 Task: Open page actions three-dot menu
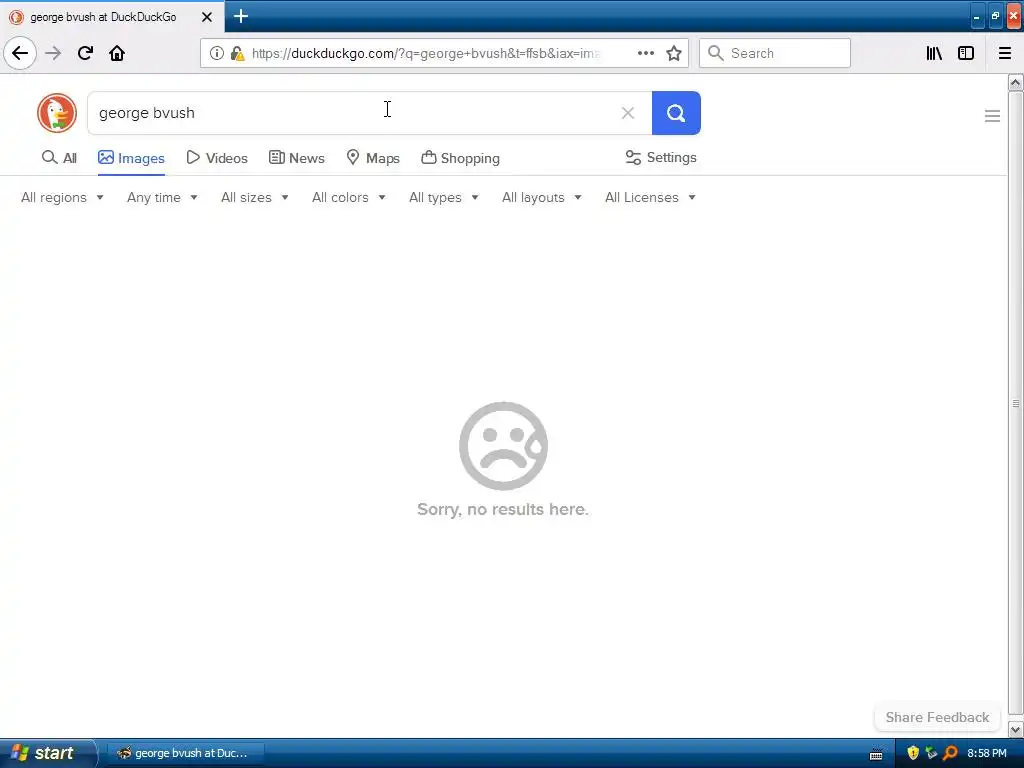(x=645, y=53)
